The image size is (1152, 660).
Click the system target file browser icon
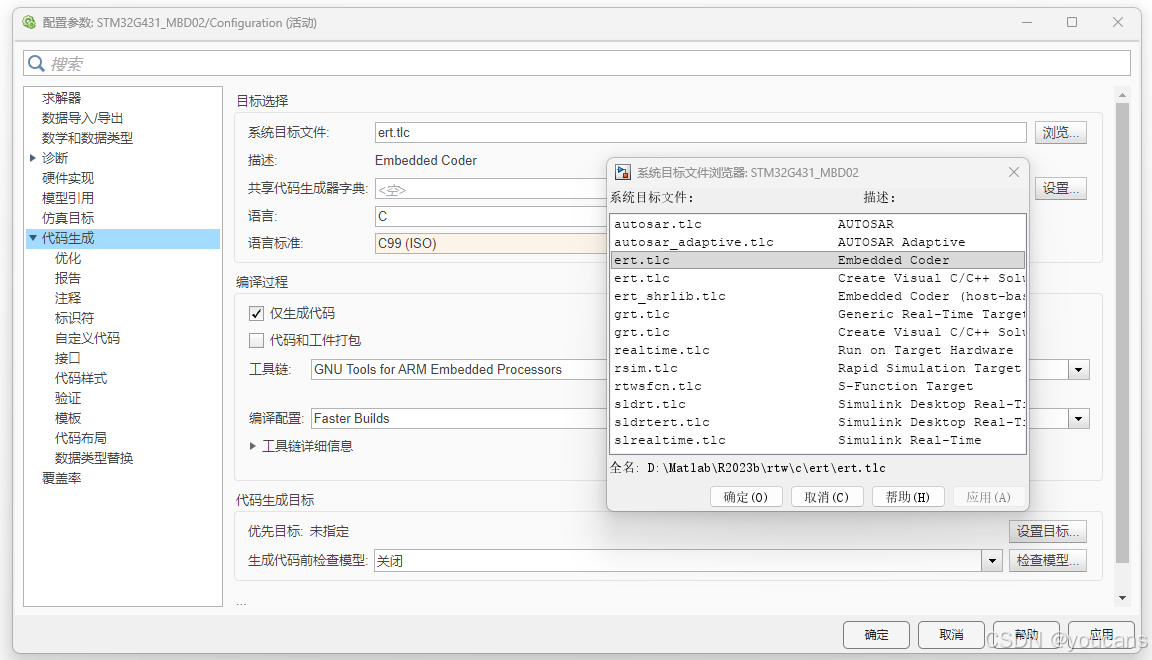pyautogui.click(x=623, y=172)
